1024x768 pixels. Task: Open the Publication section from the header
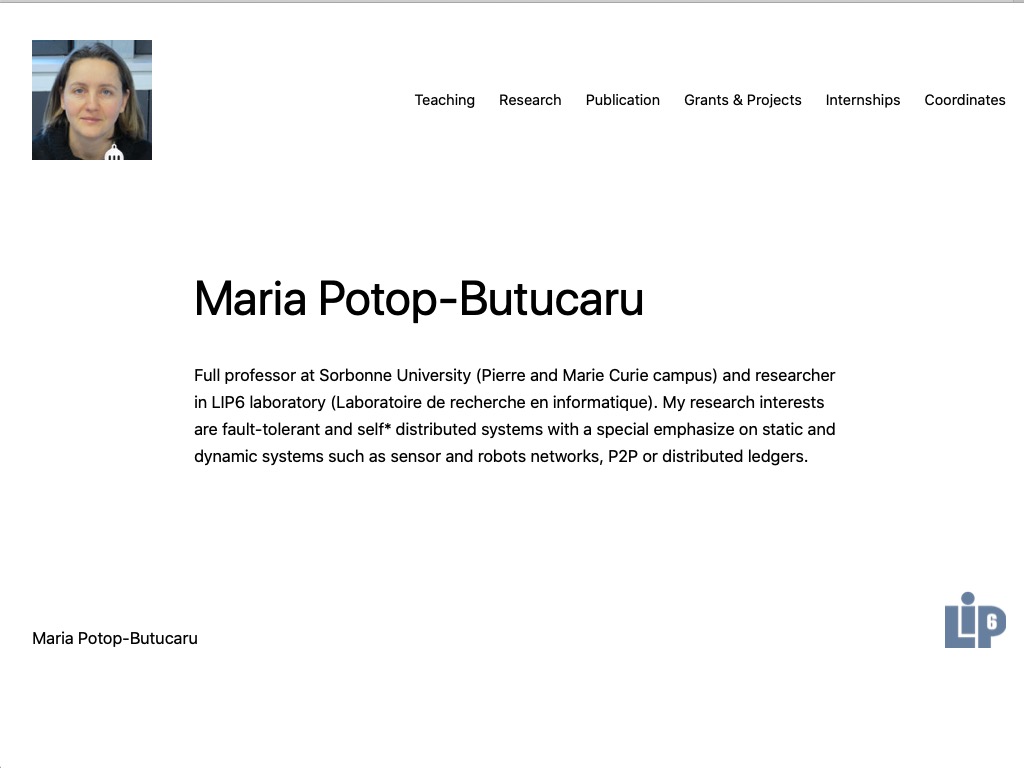[622, 100]
